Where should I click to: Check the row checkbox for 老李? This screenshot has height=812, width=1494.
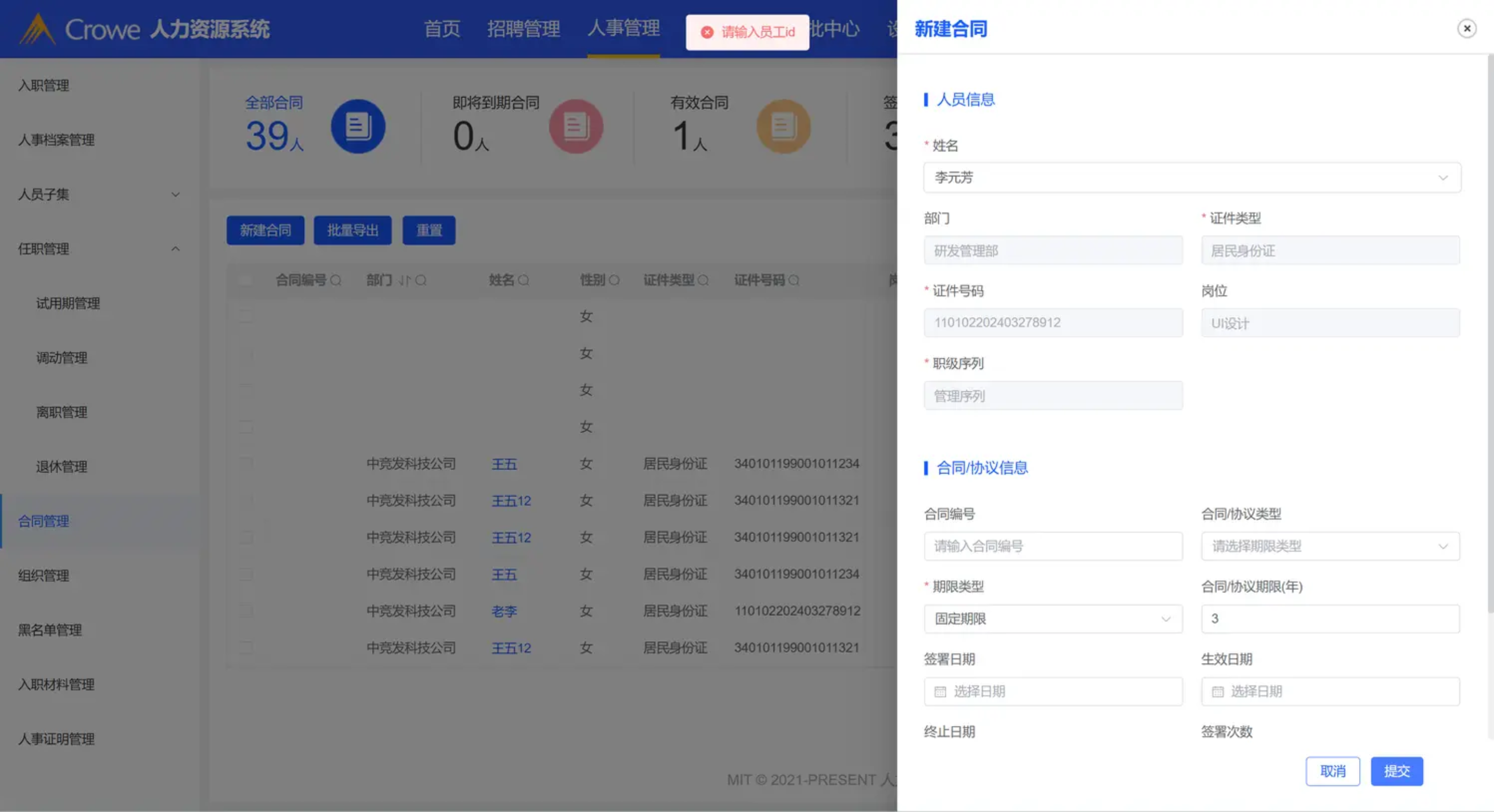click(x=246, y=611)
